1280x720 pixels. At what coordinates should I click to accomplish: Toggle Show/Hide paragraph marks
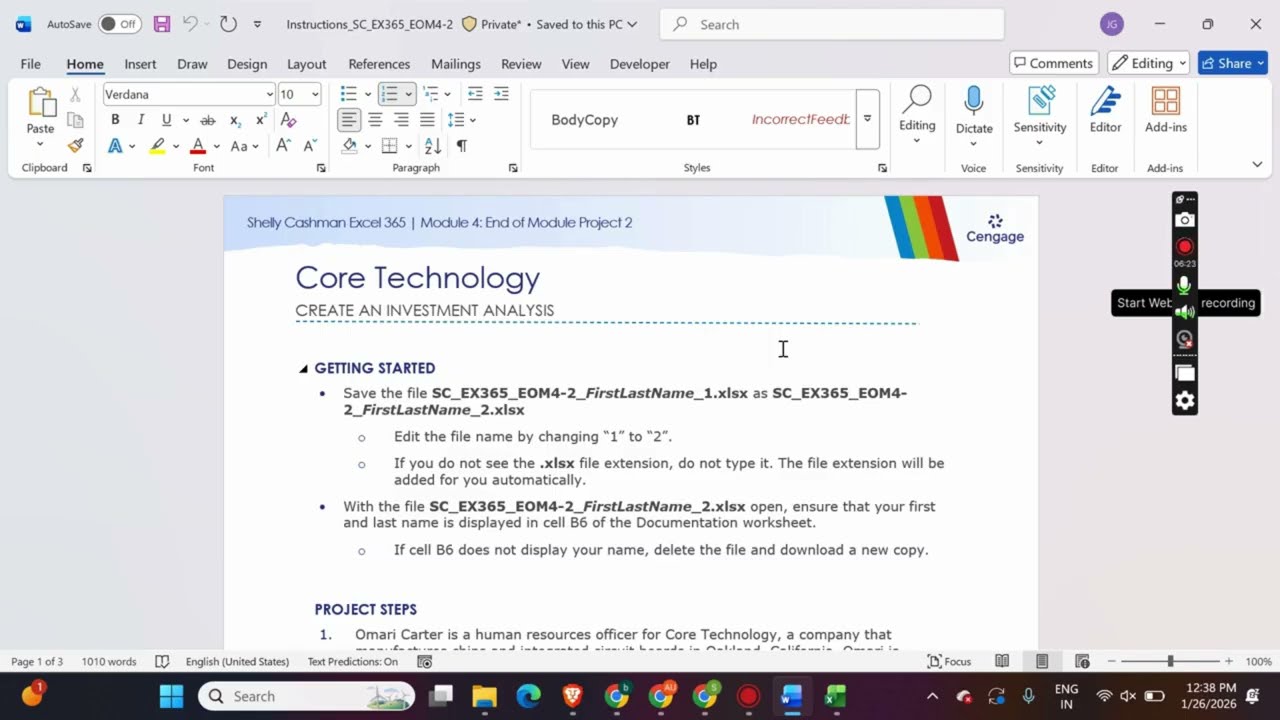point(461,146)
